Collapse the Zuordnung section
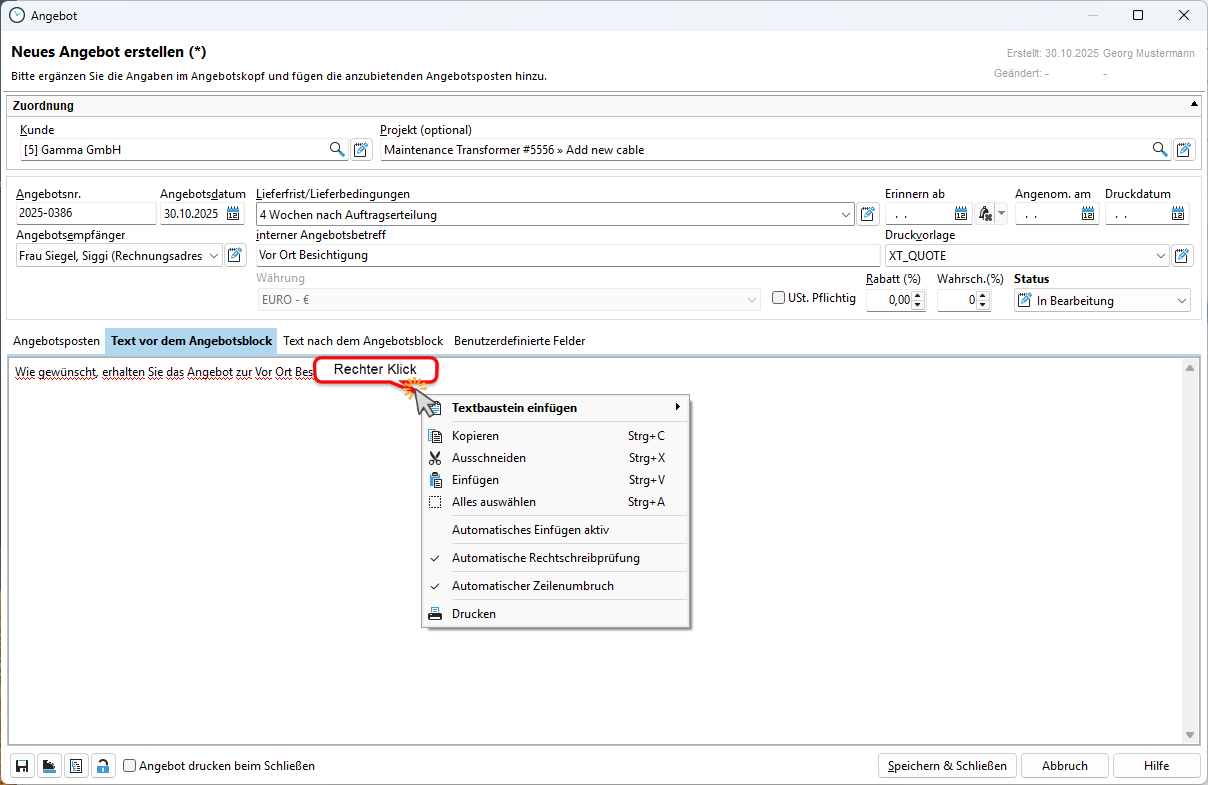This screenshot has width=1208, height=785. tap(1193, 104)
